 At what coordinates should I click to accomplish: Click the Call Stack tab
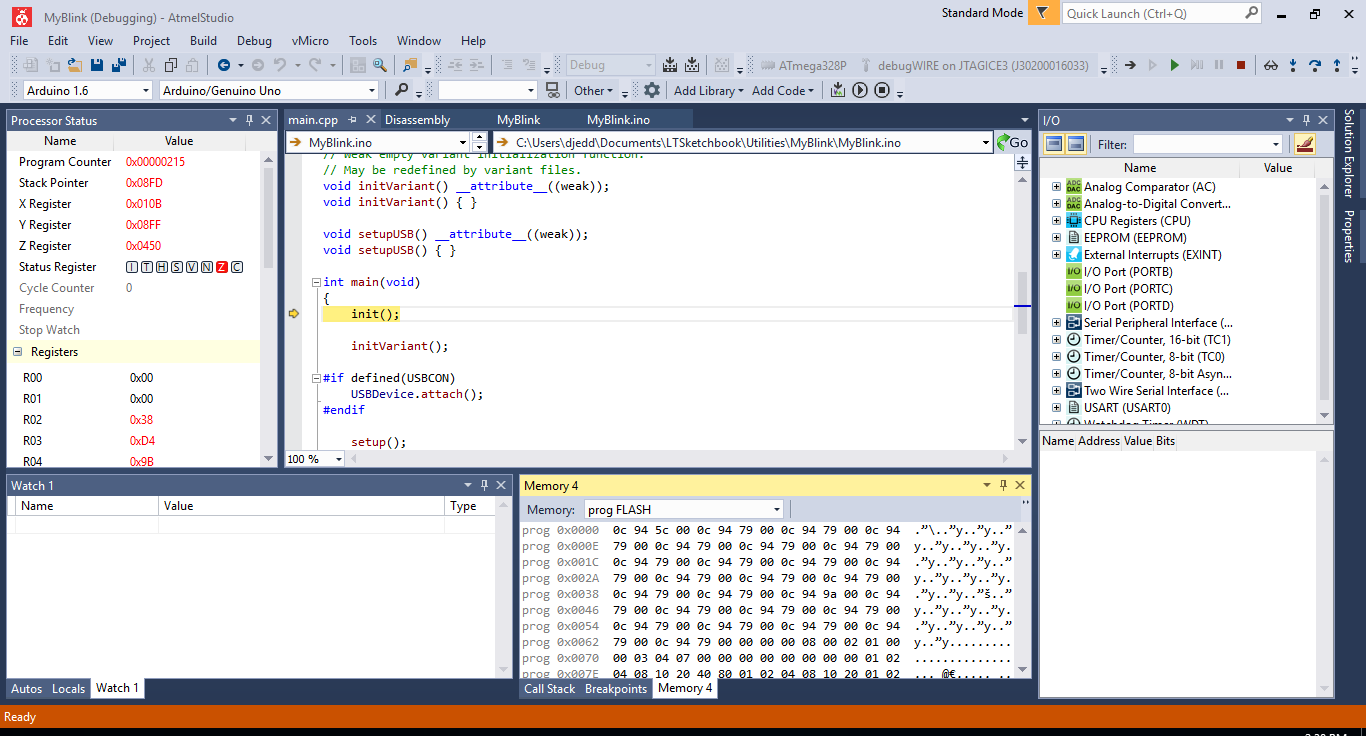[x=550, y=688]
